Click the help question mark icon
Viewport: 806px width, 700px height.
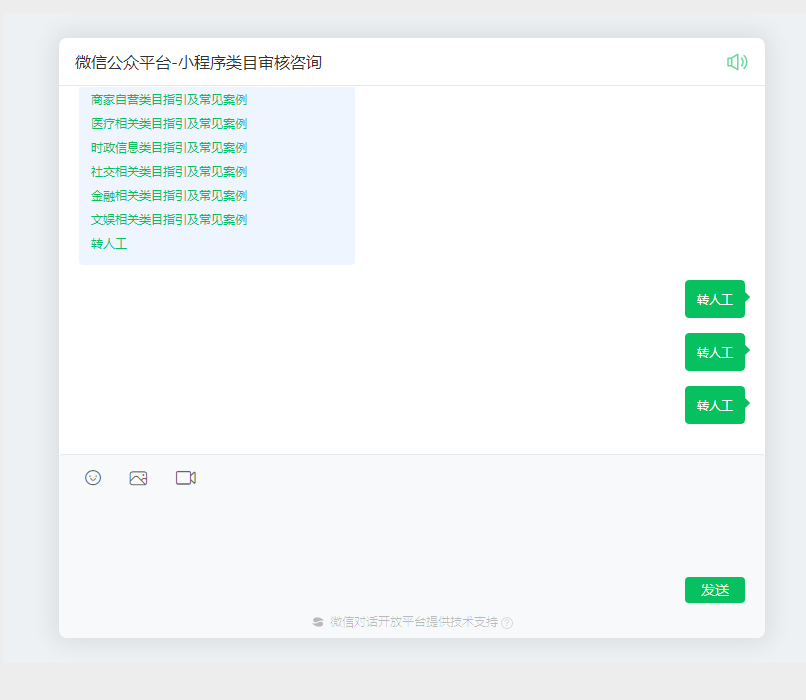(x=507, y=623)
